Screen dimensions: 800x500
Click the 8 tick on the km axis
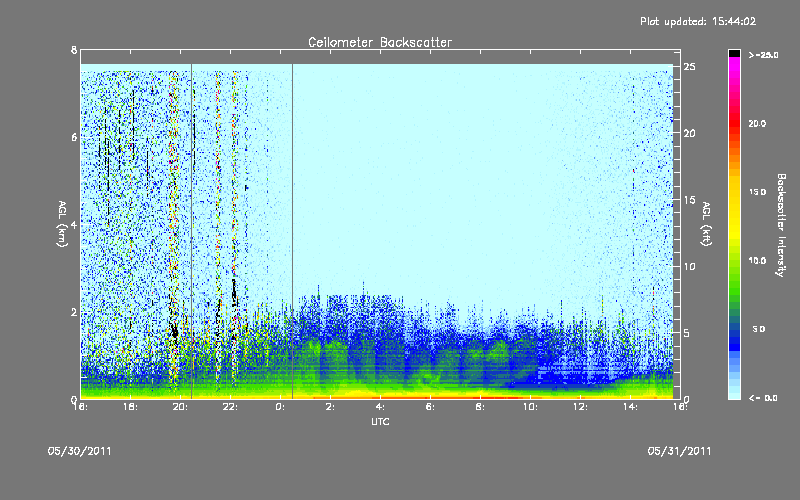tap(74, 50)
